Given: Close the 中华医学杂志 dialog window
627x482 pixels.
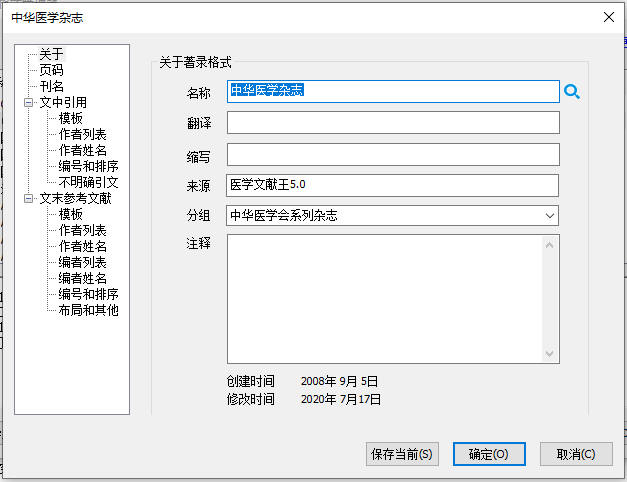Looking at the screenshot, I should click(x=607, y=16).
